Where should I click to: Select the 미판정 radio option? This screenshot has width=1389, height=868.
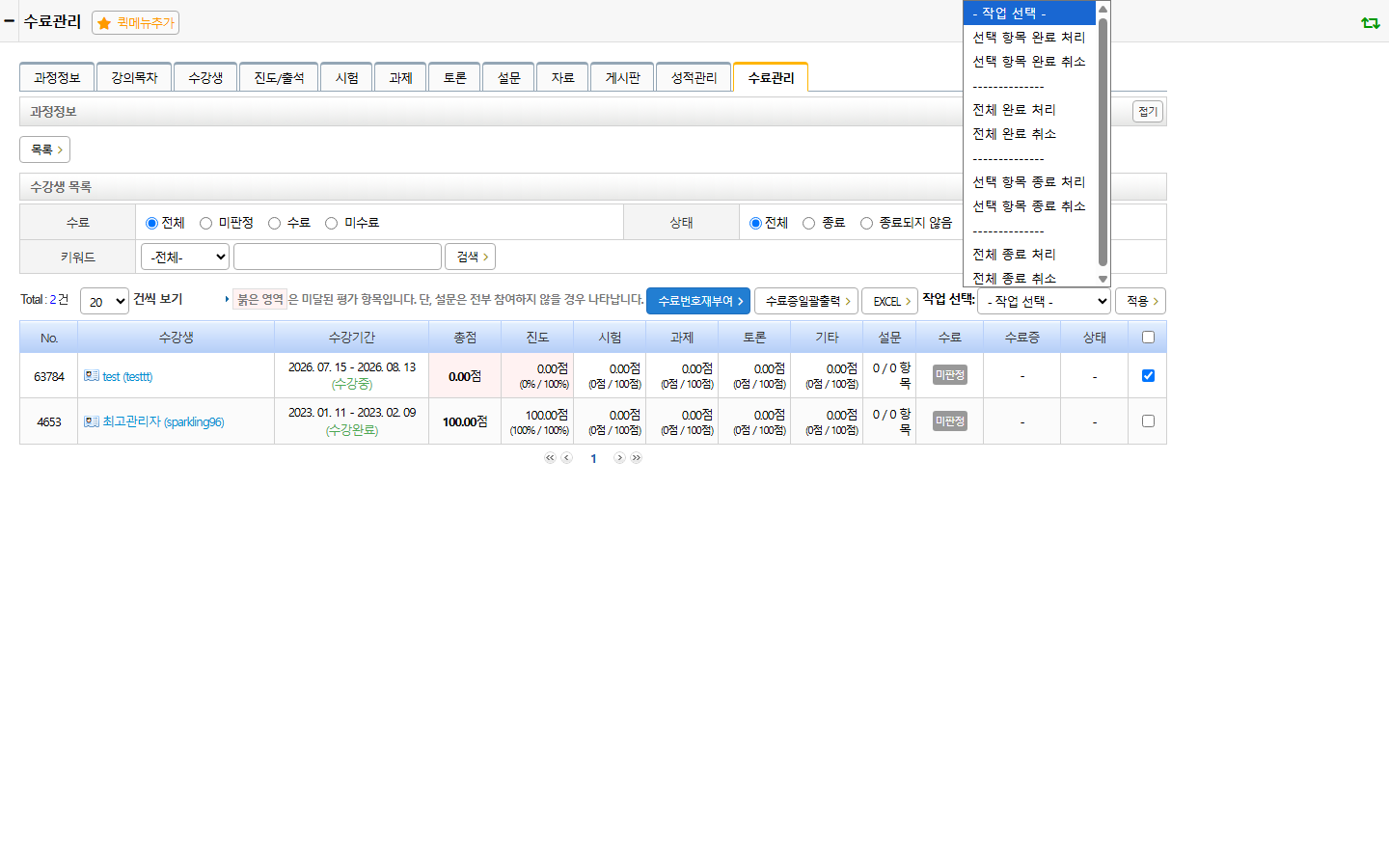[x=205, y=223]
